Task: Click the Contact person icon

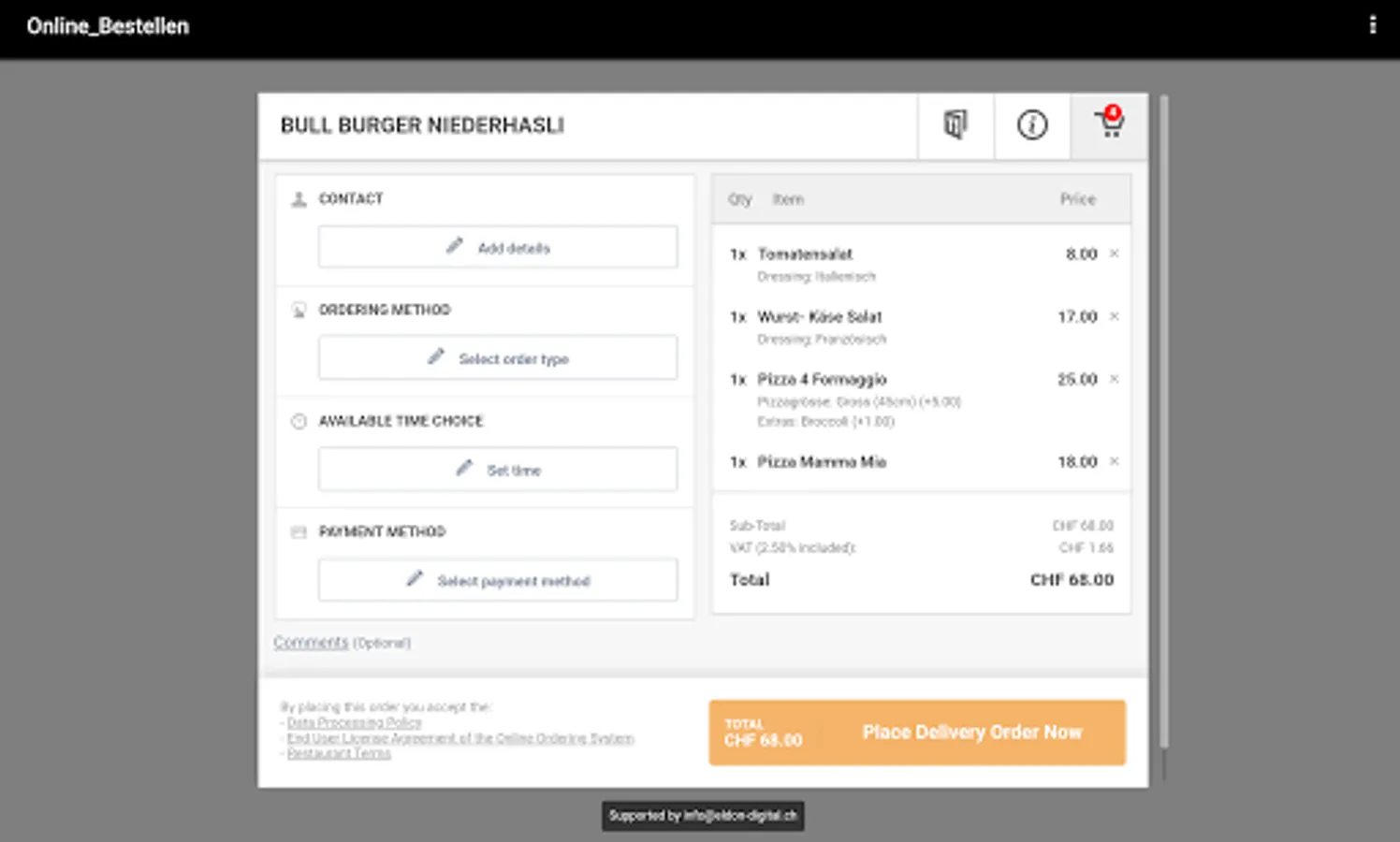Action: click(x=299, y=199)
